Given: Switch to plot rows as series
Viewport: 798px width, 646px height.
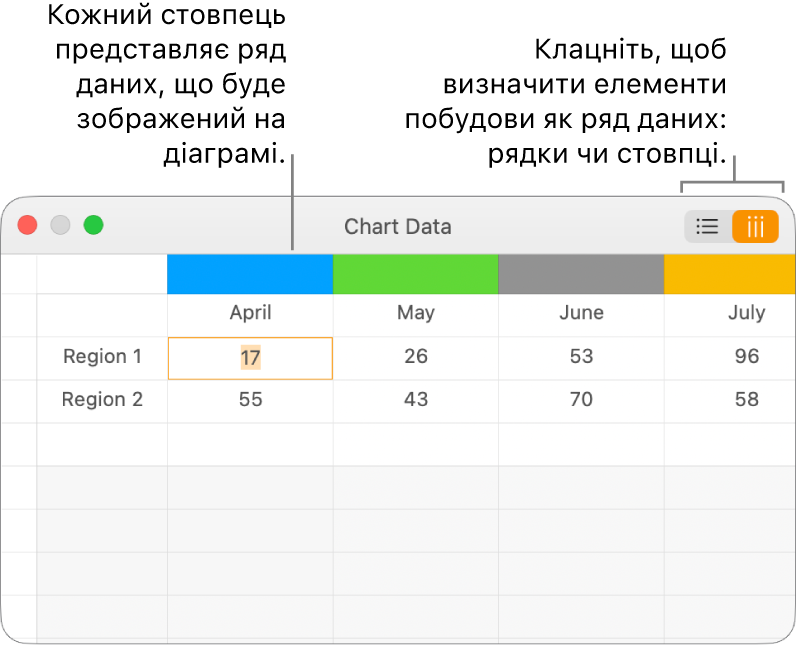Looking at the screenshot, I should pyautogui.click(x=707, y=227).
